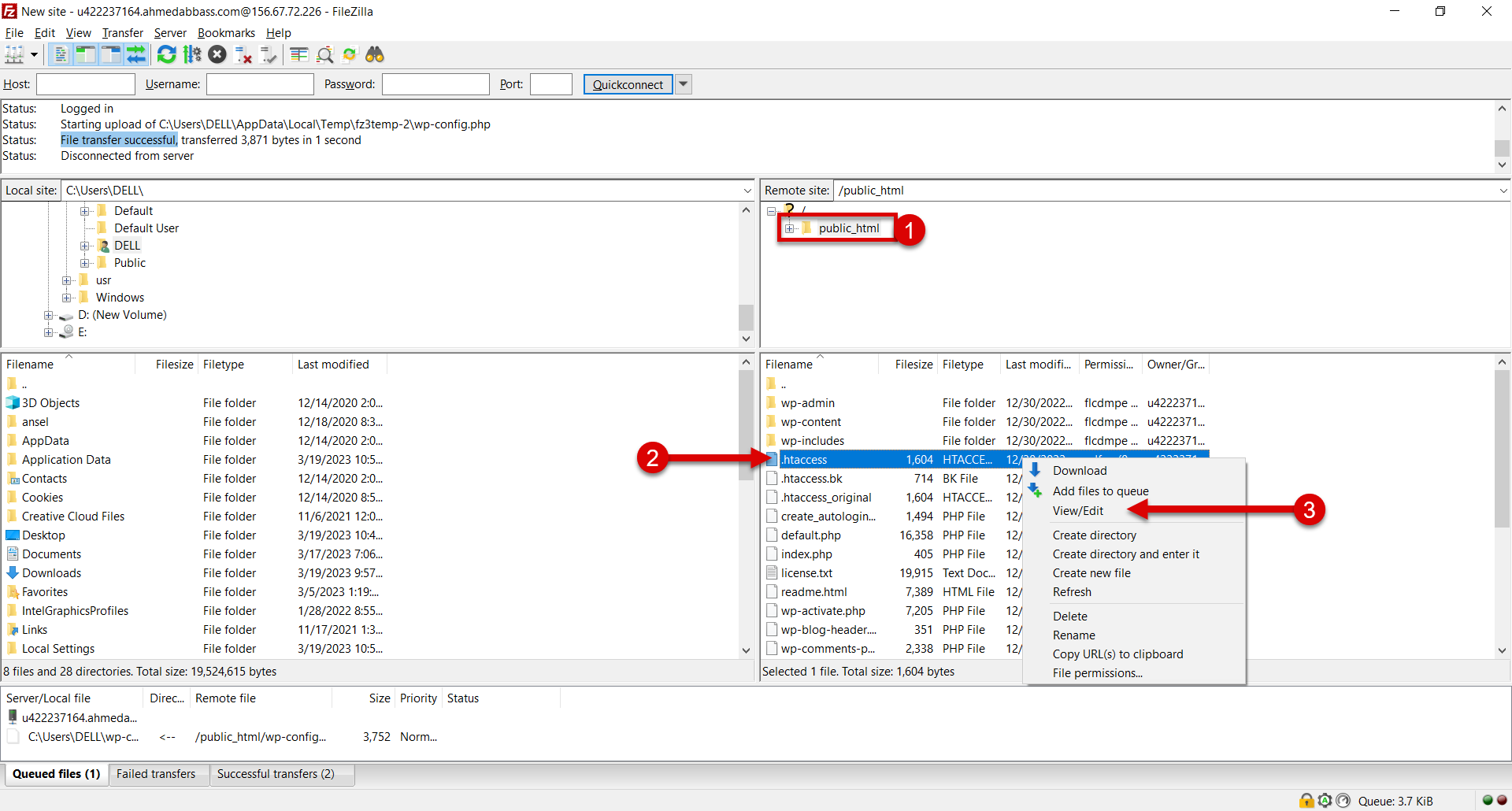Open the Site Manager icon
Viewport: 1512px width, 811px height.
14,54
